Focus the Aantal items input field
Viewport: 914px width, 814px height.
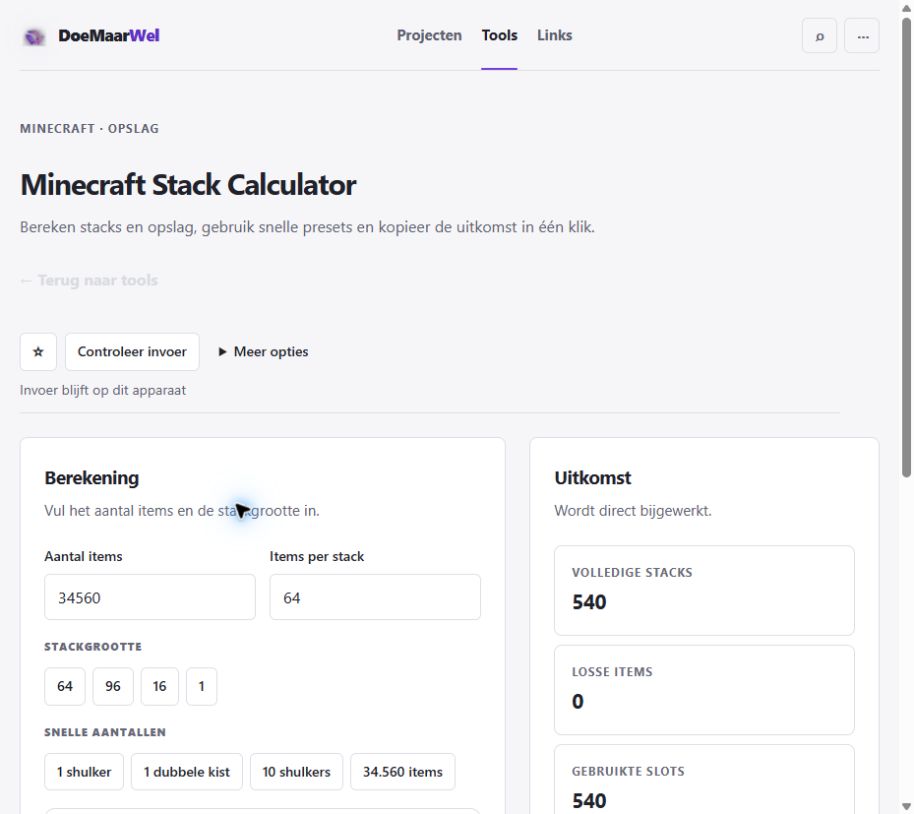coord(150,597)
